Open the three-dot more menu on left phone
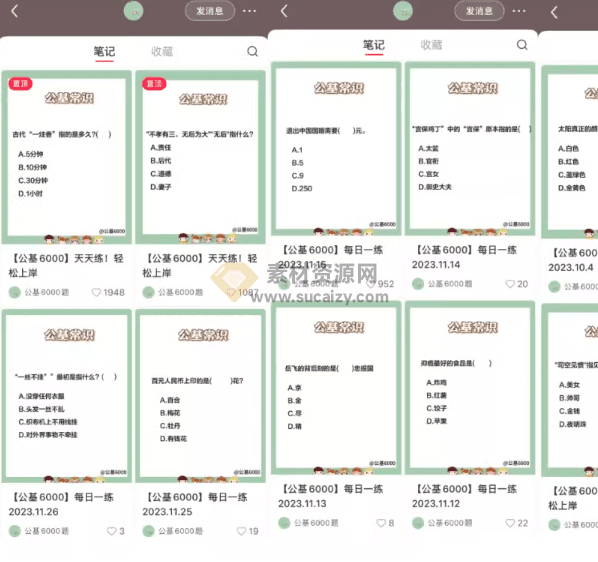598x562 pixels. pyautogui.click(x=249, y=11)
